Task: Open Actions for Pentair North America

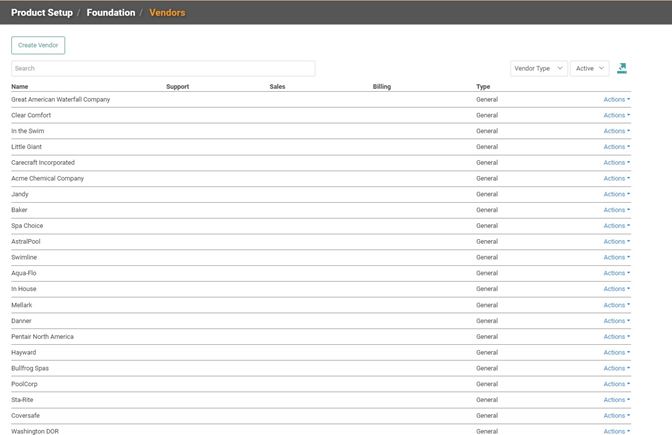Action: click(617, 337)
